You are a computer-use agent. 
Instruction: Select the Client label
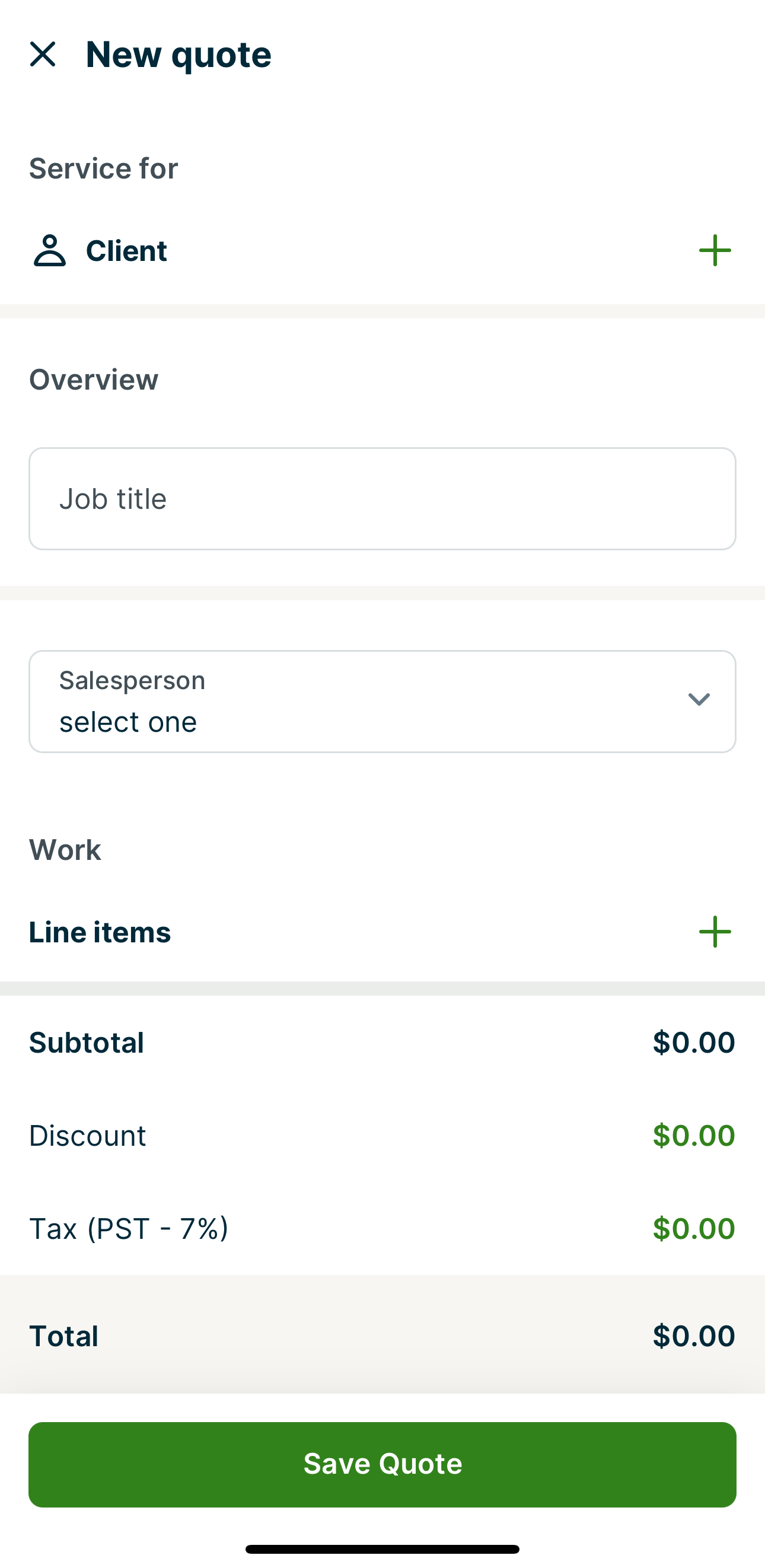click(x=126, y=251)
